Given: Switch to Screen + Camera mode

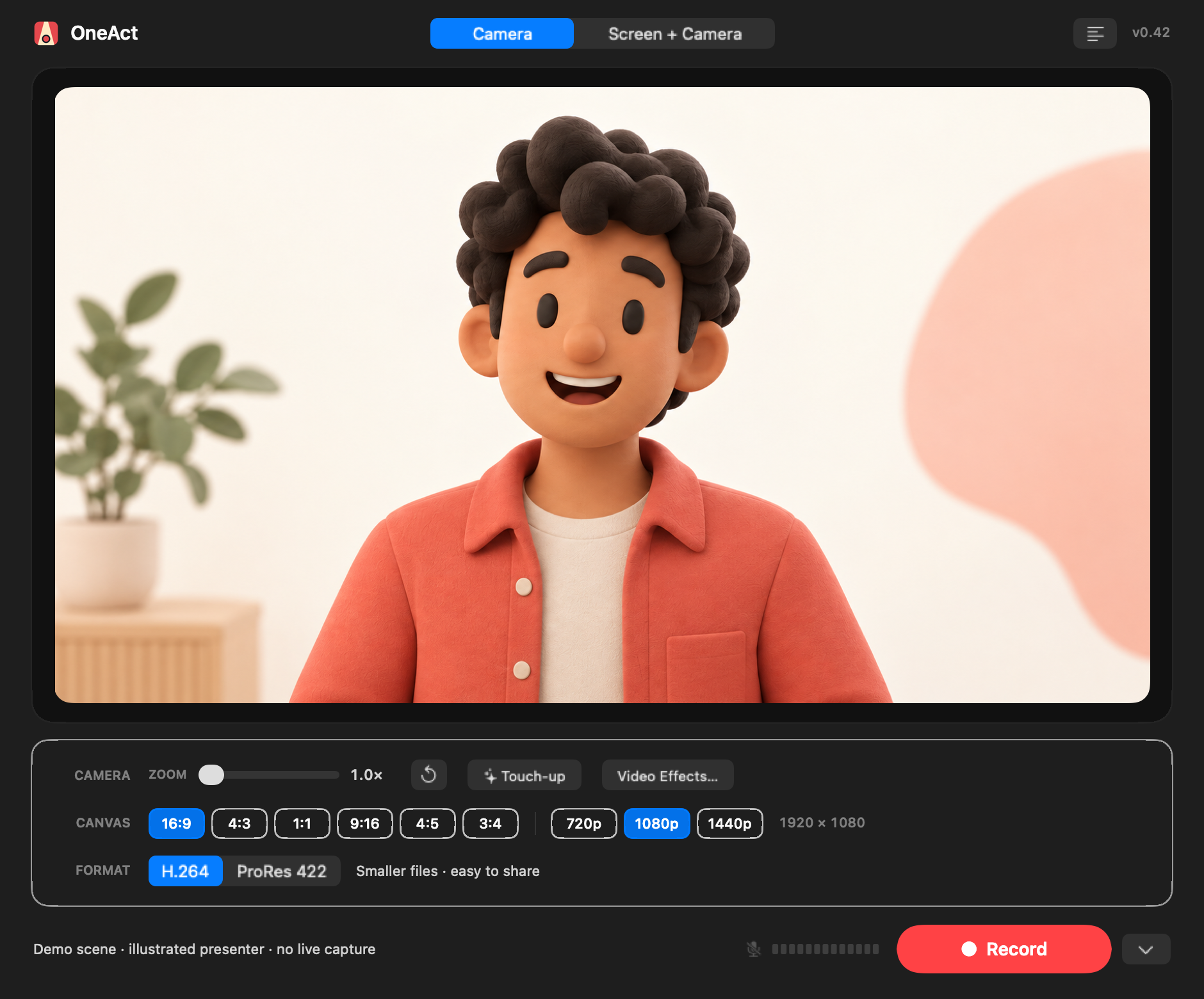Looking at the screenshot, I should pyautogui.click(x=675, y=33).
